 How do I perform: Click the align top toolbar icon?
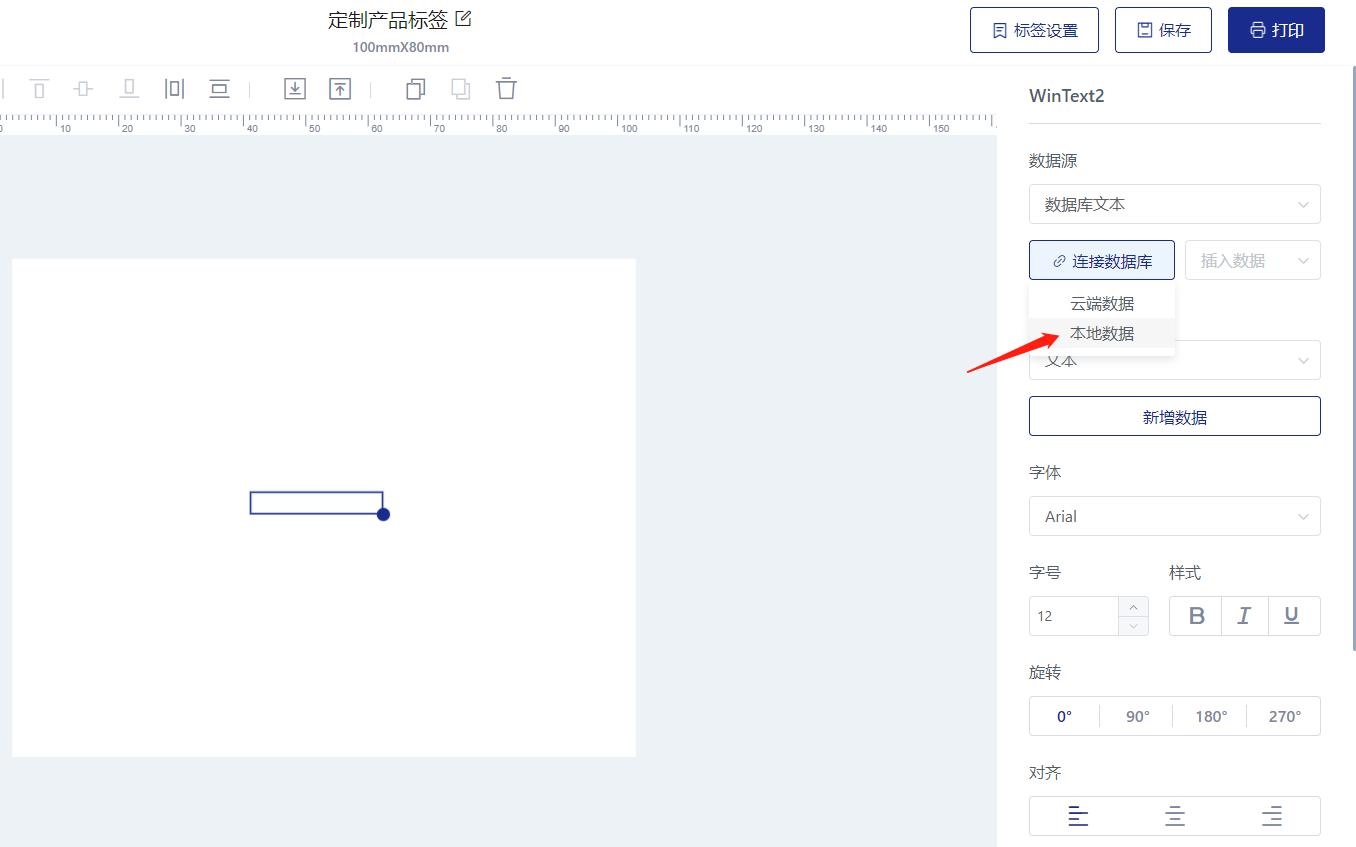[x=39, y=89]
